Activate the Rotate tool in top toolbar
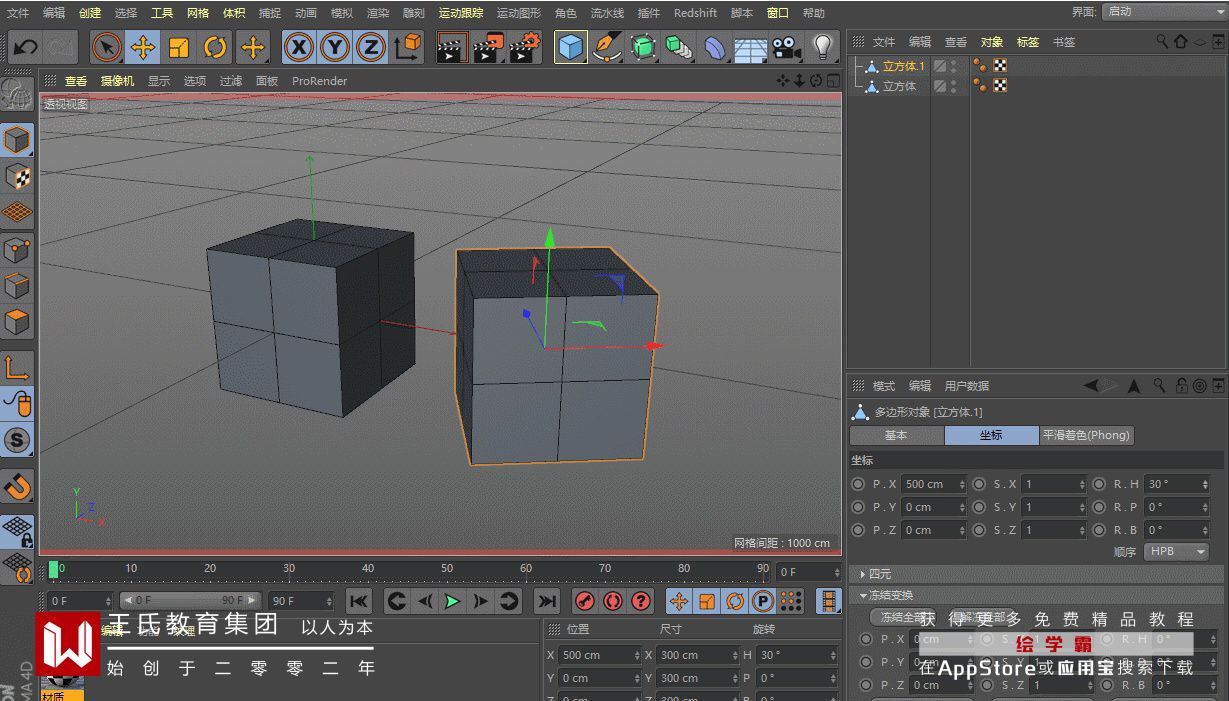Screen dimensions: 1229x701 tap(215, 47)
